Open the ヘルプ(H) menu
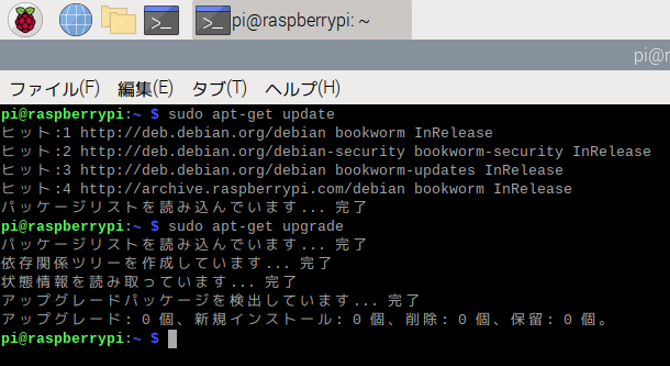This screenshot has width=670, height=366. coord(303,88)
